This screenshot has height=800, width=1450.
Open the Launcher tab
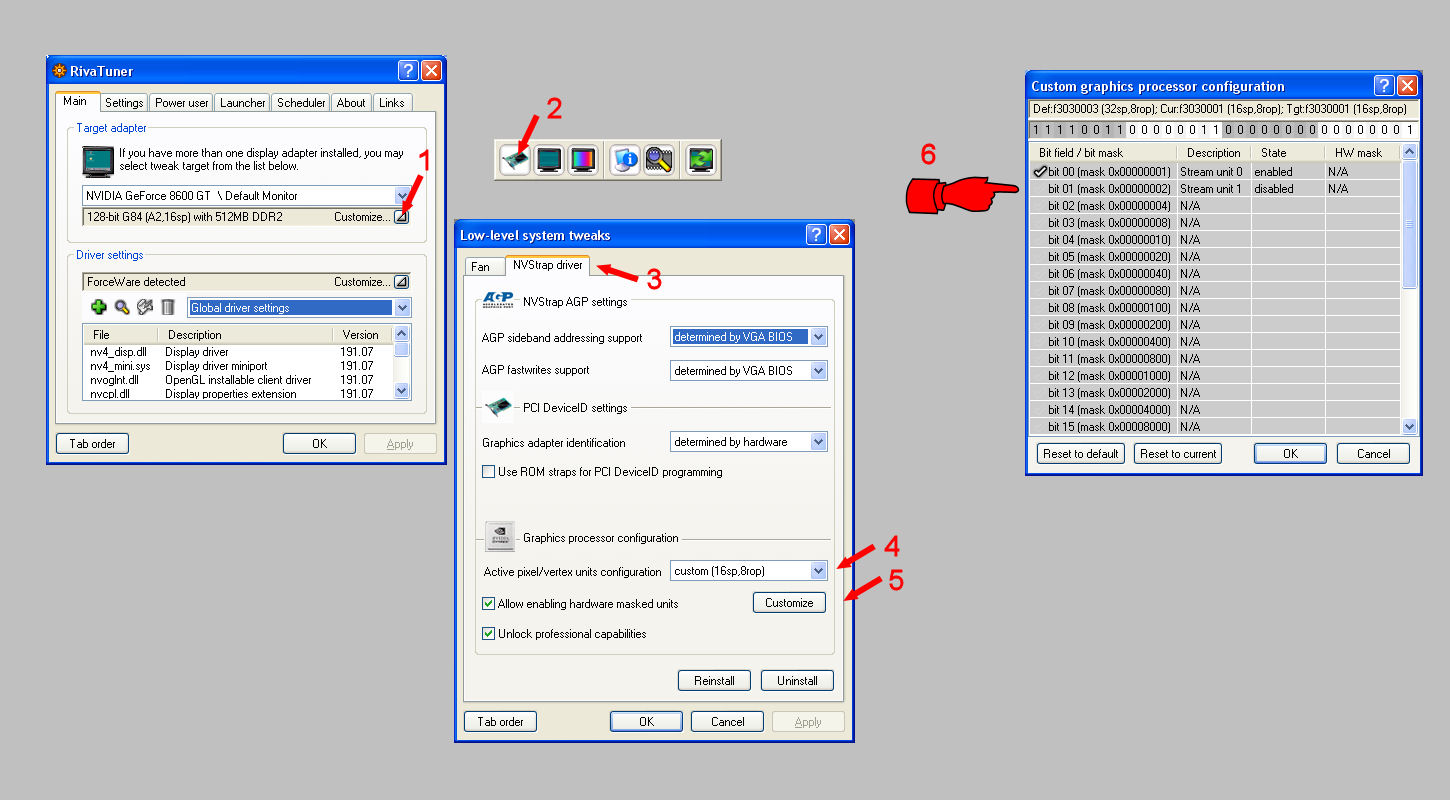pos(243,103)
